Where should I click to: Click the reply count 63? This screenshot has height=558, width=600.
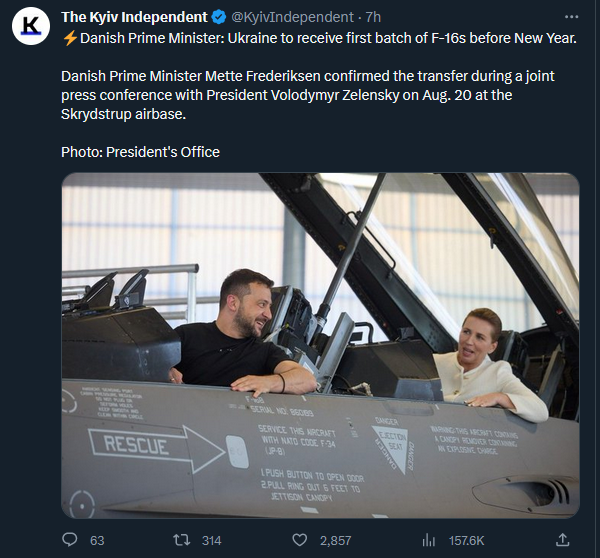pyautogui.click(x=97, y=540)
